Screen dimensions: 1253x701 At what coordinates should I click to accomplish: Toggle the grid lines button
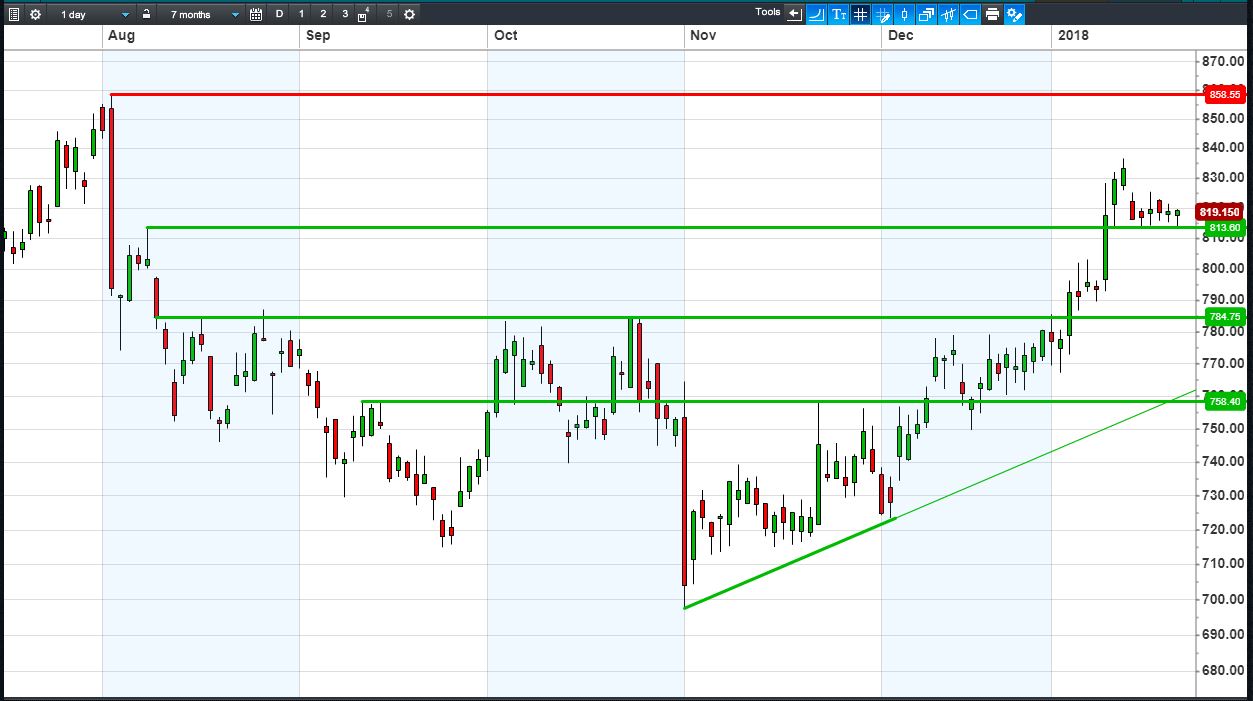861,14
